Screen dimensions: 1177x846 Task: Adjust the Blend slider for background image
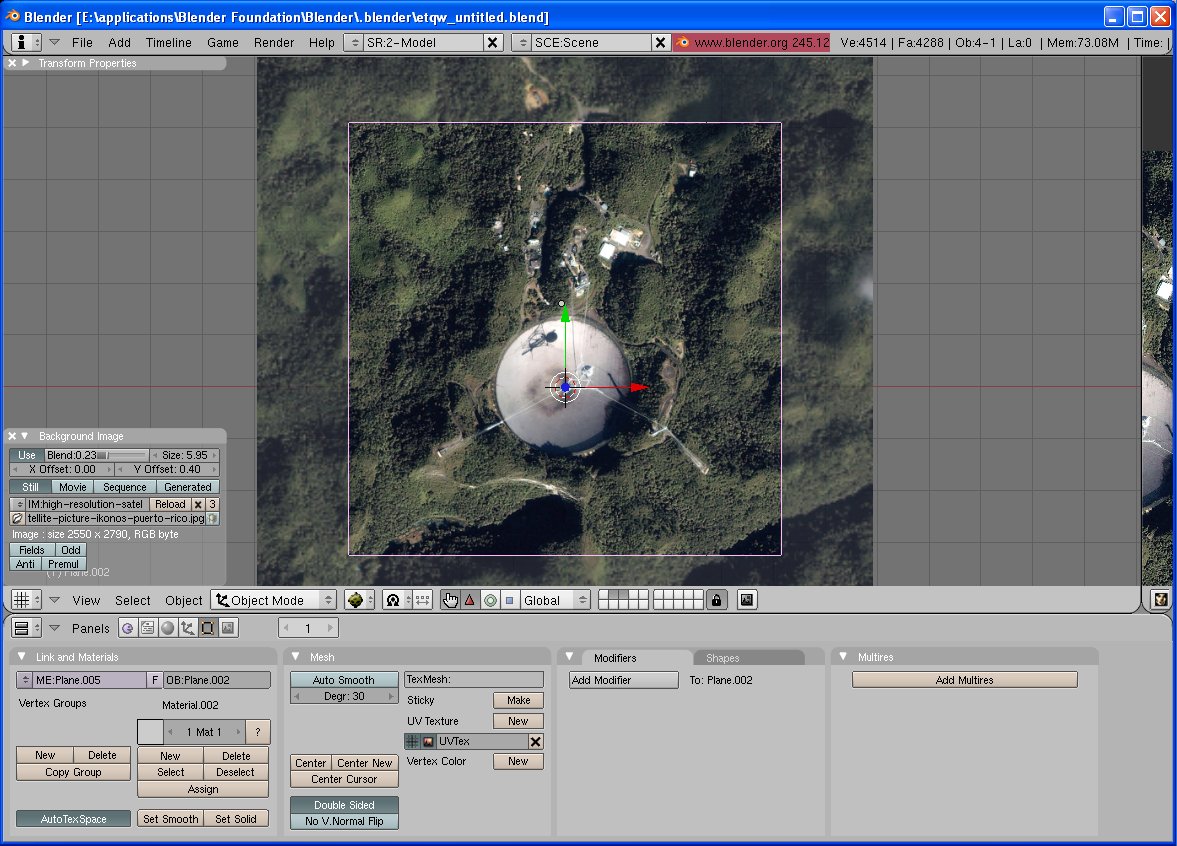[96, 455]
